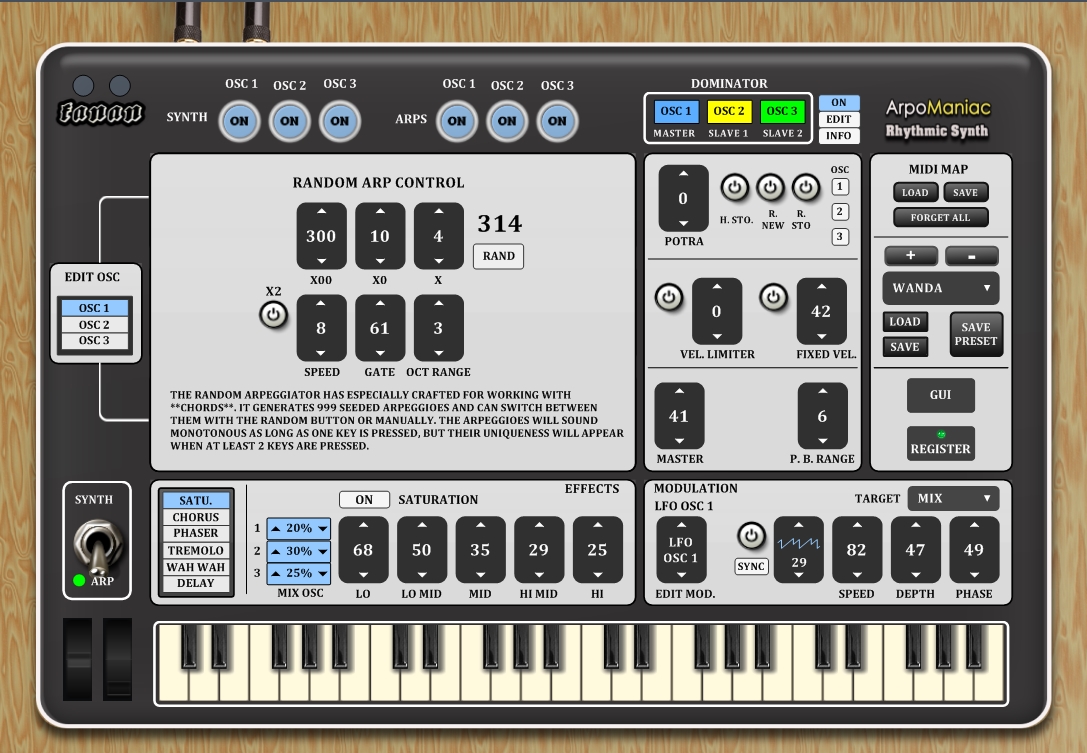
Task: Turn off SYNTH OSC 1
Action: point(240,121)
